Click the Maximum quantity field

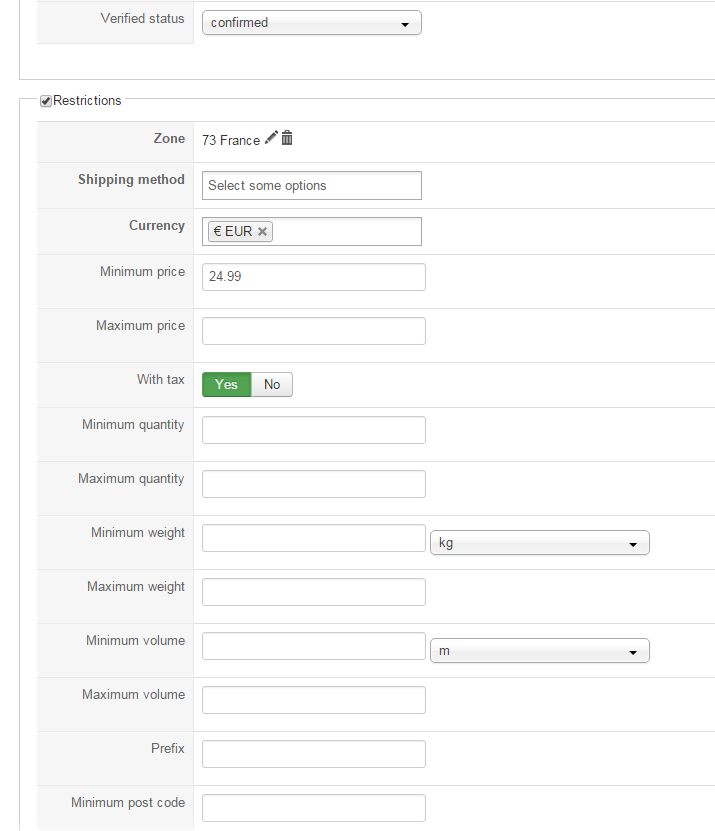[x=313, y=484]
